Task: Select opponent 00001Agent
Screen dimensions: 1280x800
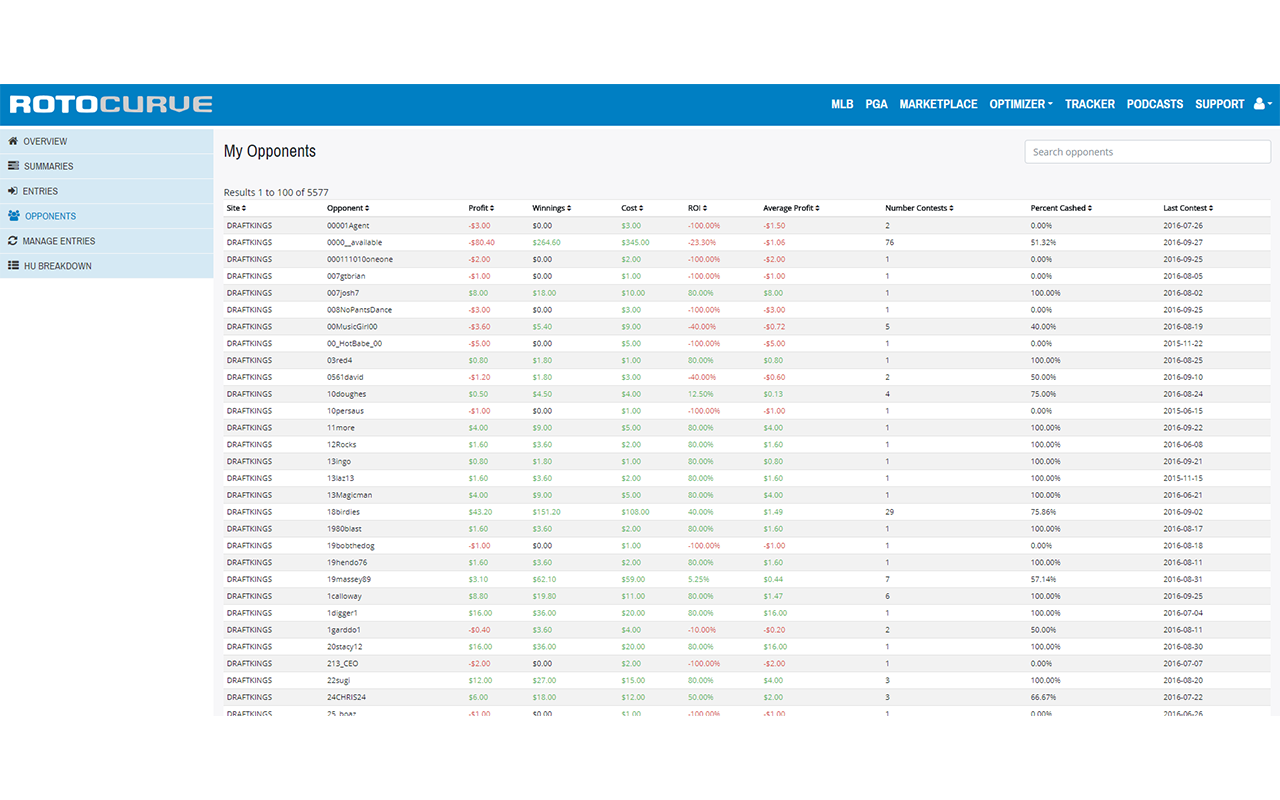Action: [x=347, y=226]
